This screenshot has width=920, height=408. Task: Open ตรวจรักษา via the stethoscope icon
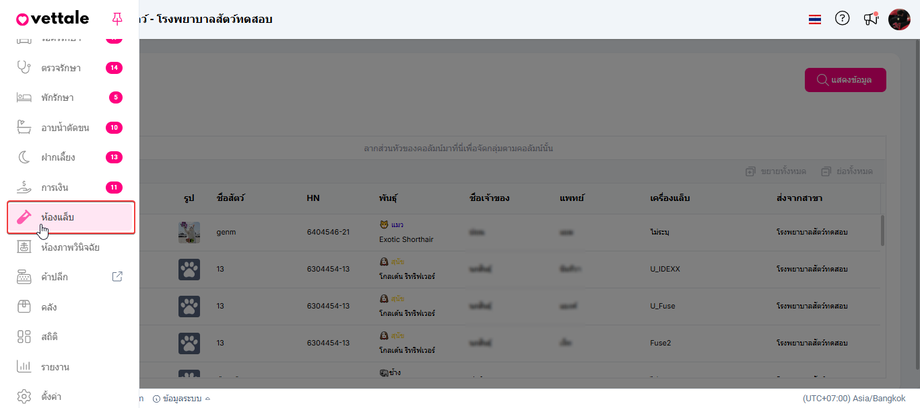pyautogui.click(x=23, y=68)
